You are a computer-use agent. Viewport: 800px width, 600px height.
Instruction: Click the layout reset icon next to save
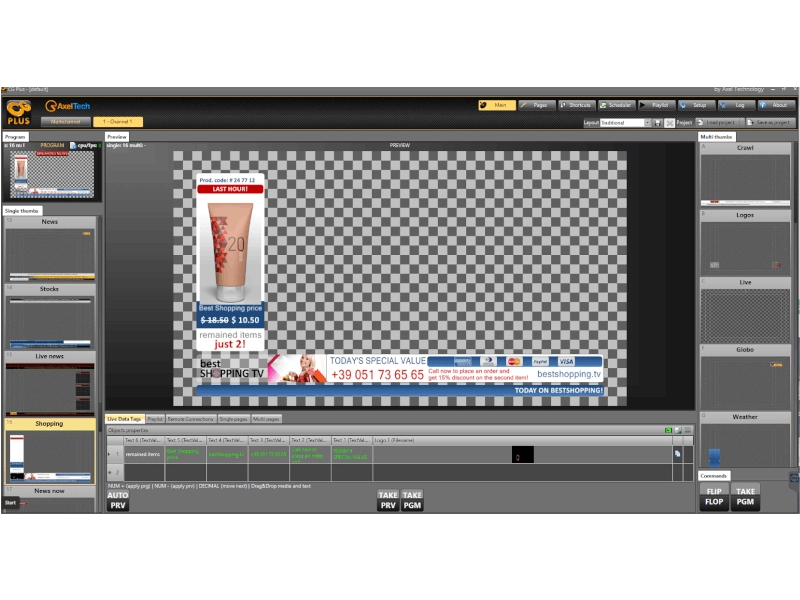[x=669, y=123]
